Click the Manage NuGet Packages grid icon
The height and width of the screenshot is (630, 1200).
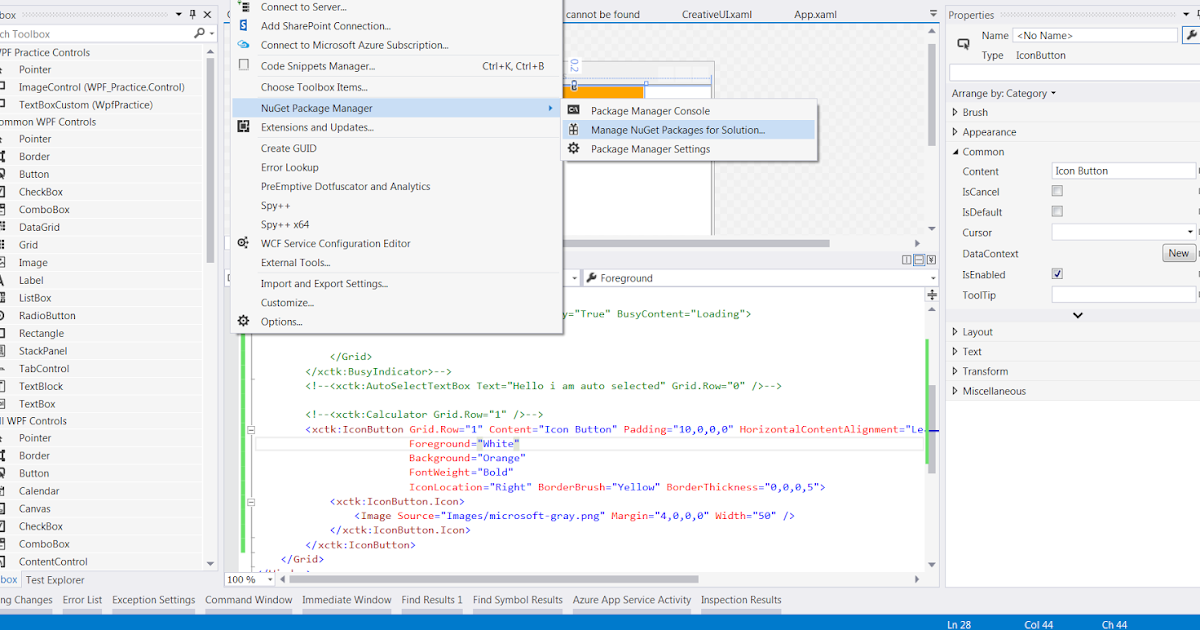(x=573, y=130)
